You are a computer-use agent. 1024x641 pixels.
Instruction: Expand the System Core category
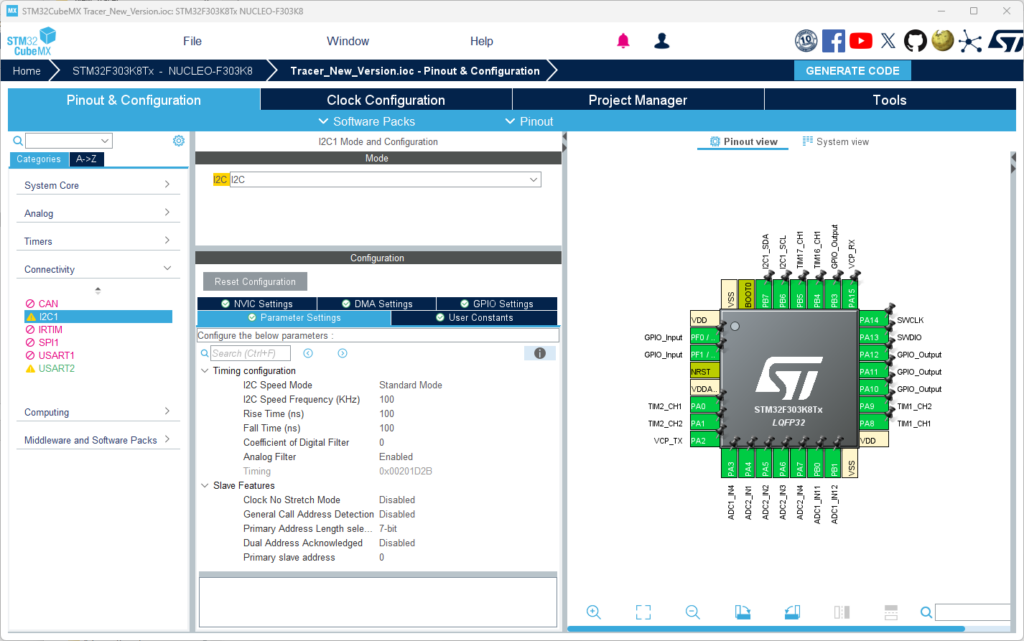tap(97, 185)
